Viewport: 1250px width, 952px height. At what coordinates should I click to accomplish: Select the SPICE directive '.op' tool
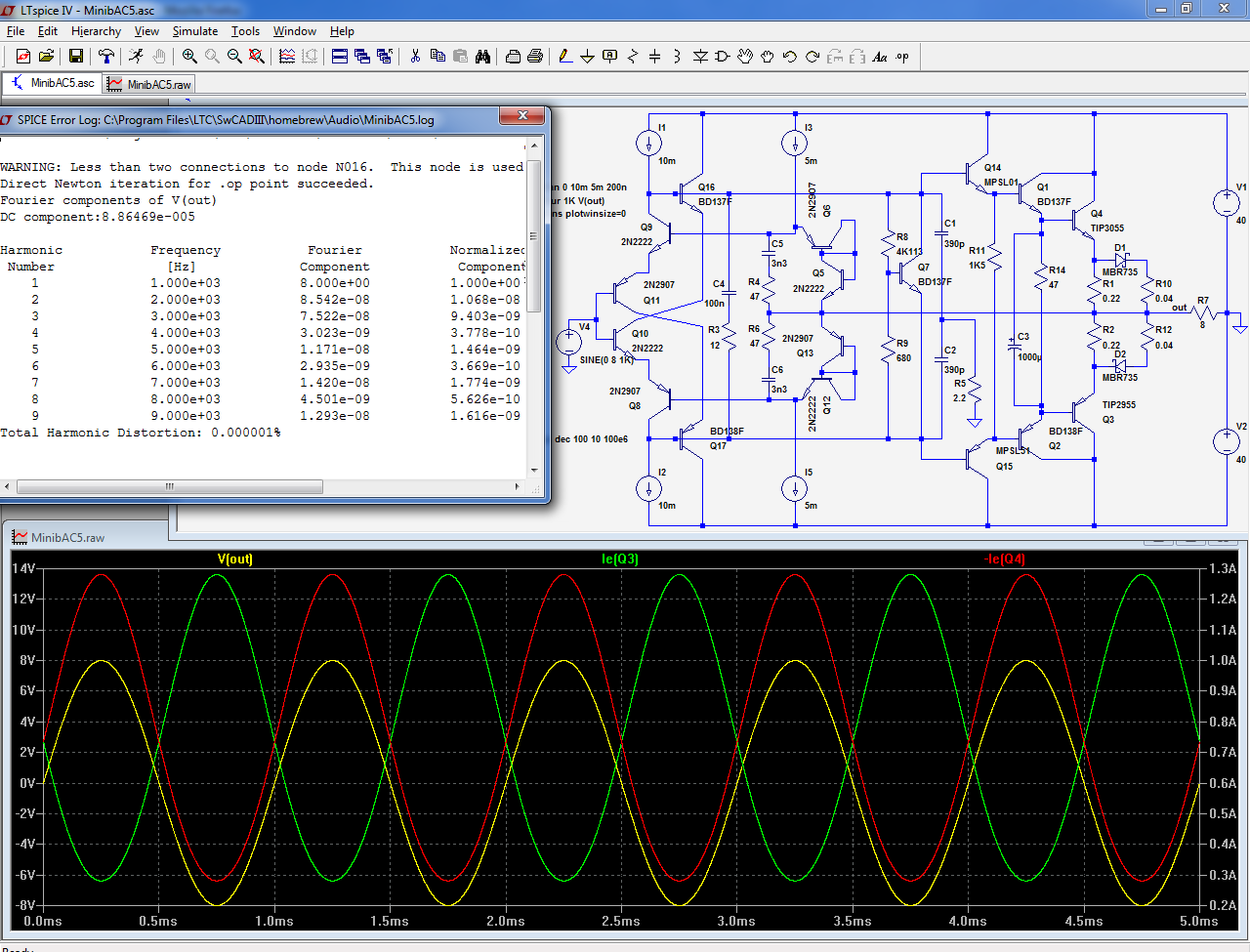pos(902,57)
